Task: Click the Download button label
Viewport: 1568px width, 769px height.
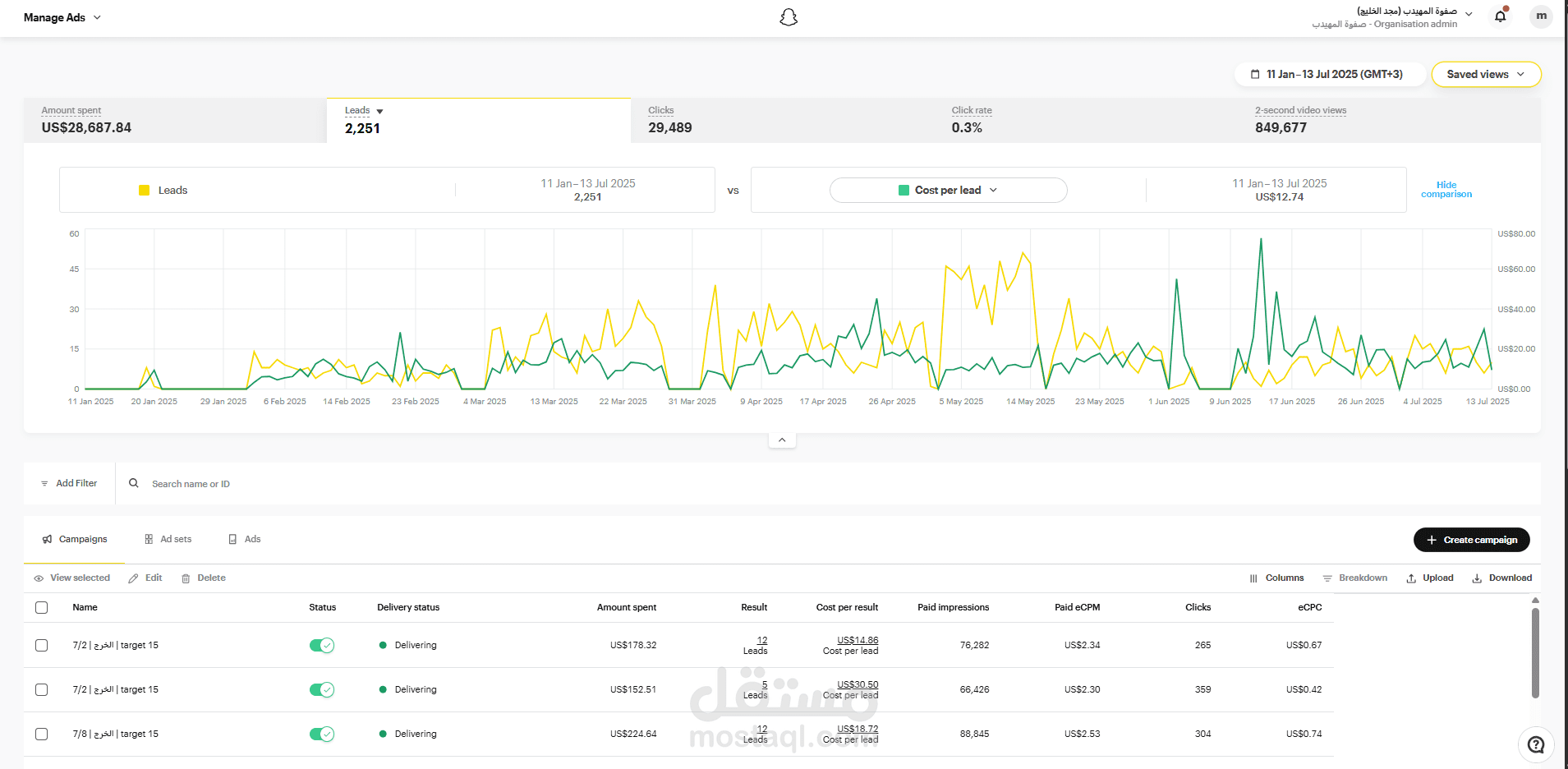Action: 1510,578
